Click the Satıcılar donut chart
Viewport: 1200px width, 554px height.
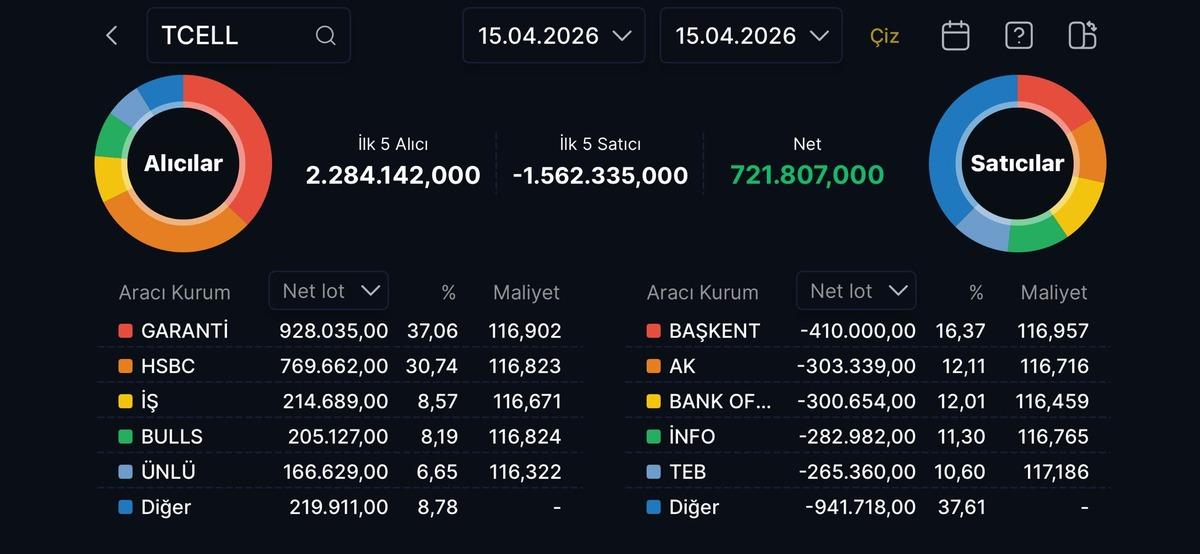click(x=1017, y=163)
